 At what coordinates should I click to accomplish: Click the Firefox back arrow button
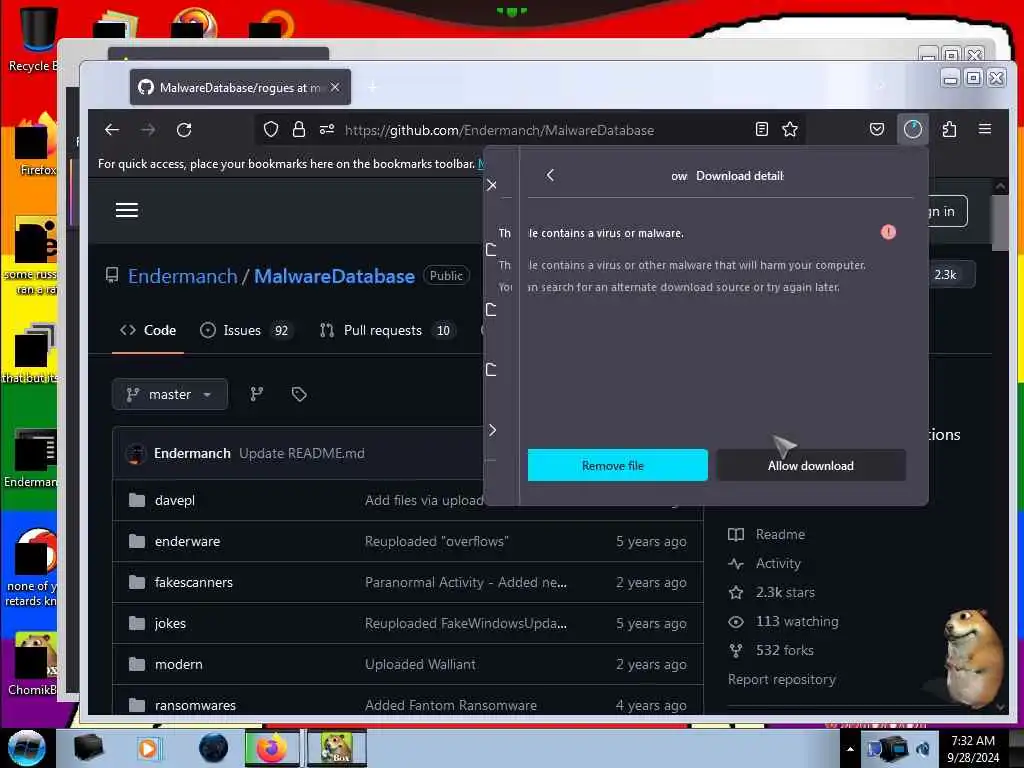[112, 130]
